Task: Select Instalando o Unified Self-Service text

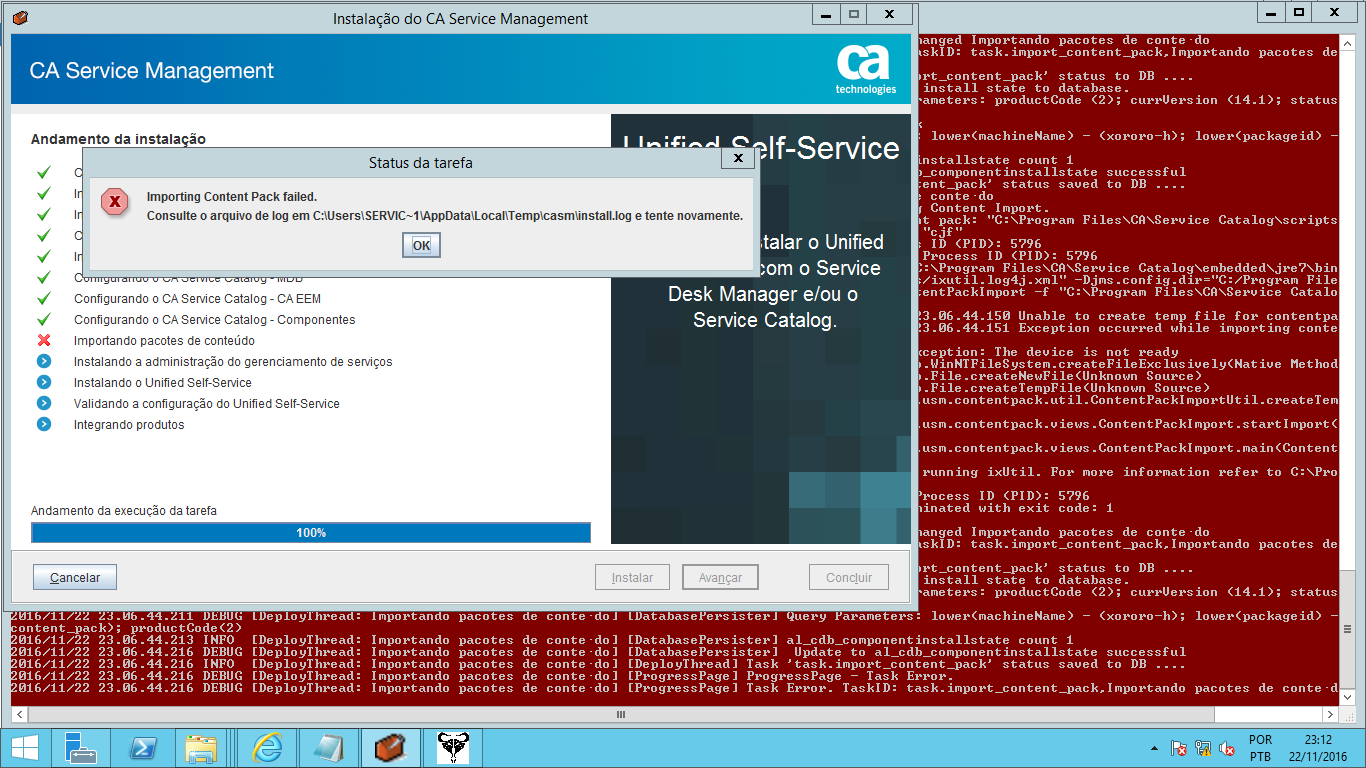Action: pyautogui.click(x=162, y=383)
